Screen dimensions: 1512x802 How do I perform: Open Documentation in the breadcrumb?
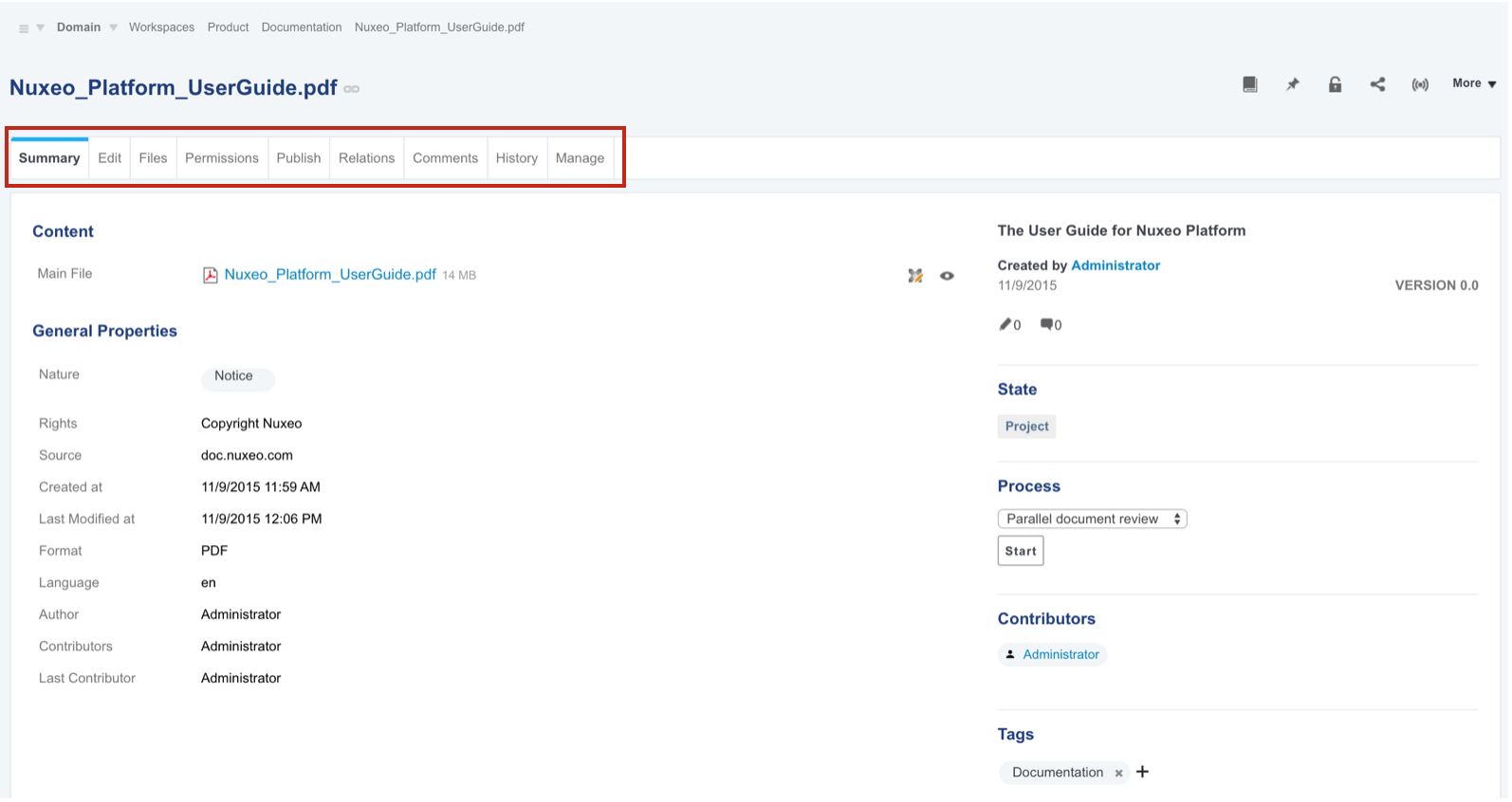pos(302,27)
